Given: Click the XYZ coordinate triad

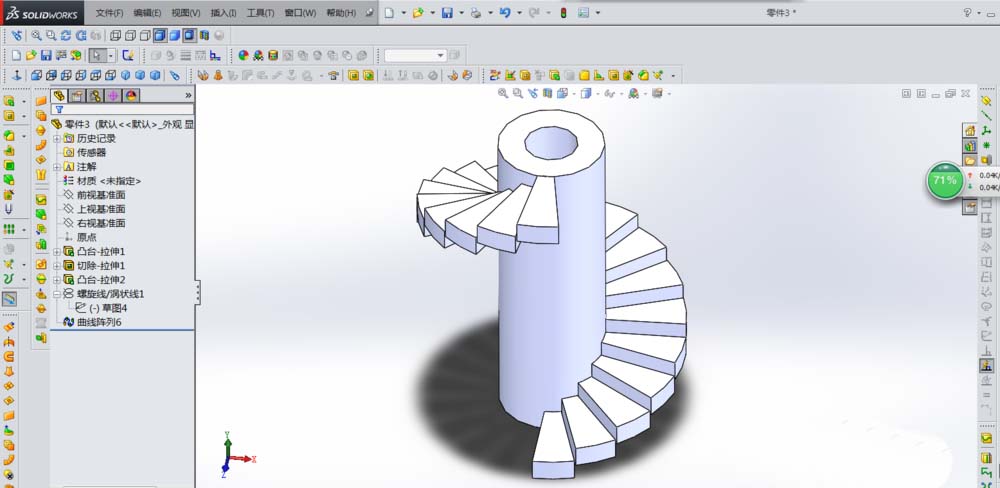Looking at the screenshot, I should (x=236, y=455).
